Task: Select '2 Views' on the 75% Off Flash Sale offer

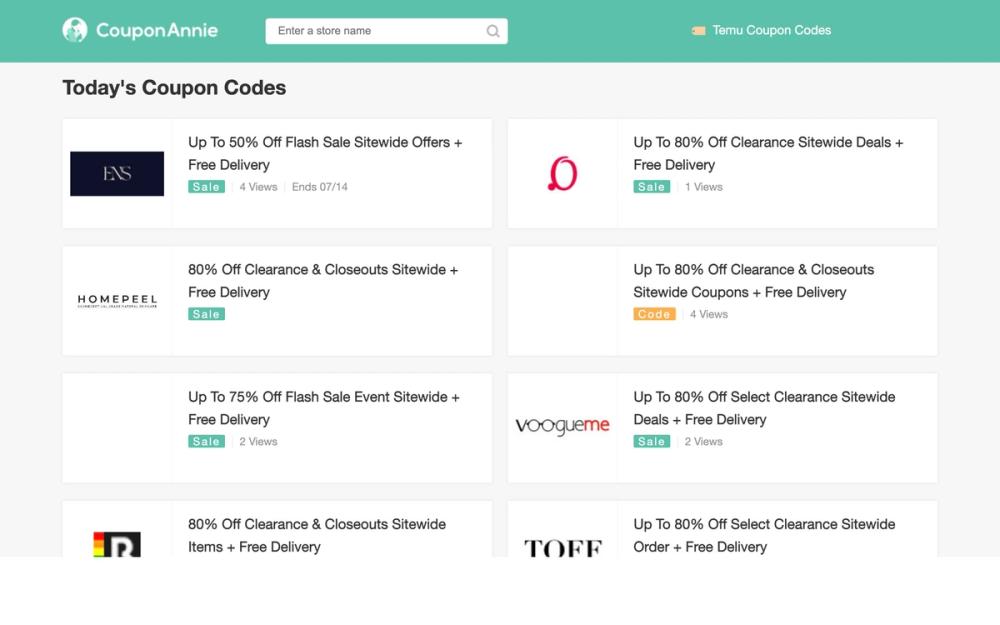Action: point(258,441)
